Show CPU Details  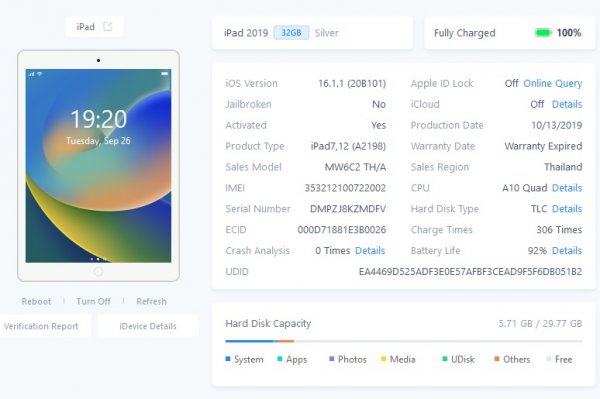point(567,188)
